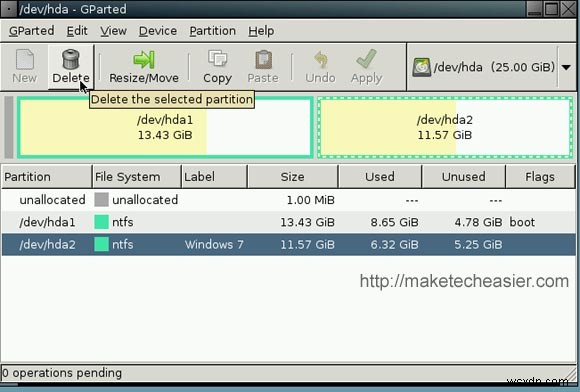Open the device selector dropdown arrow

[x=566, y=67]
